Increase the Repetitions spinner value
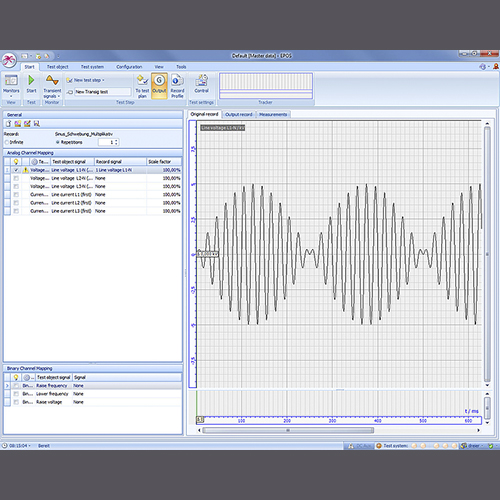 [x=116, y=141]
